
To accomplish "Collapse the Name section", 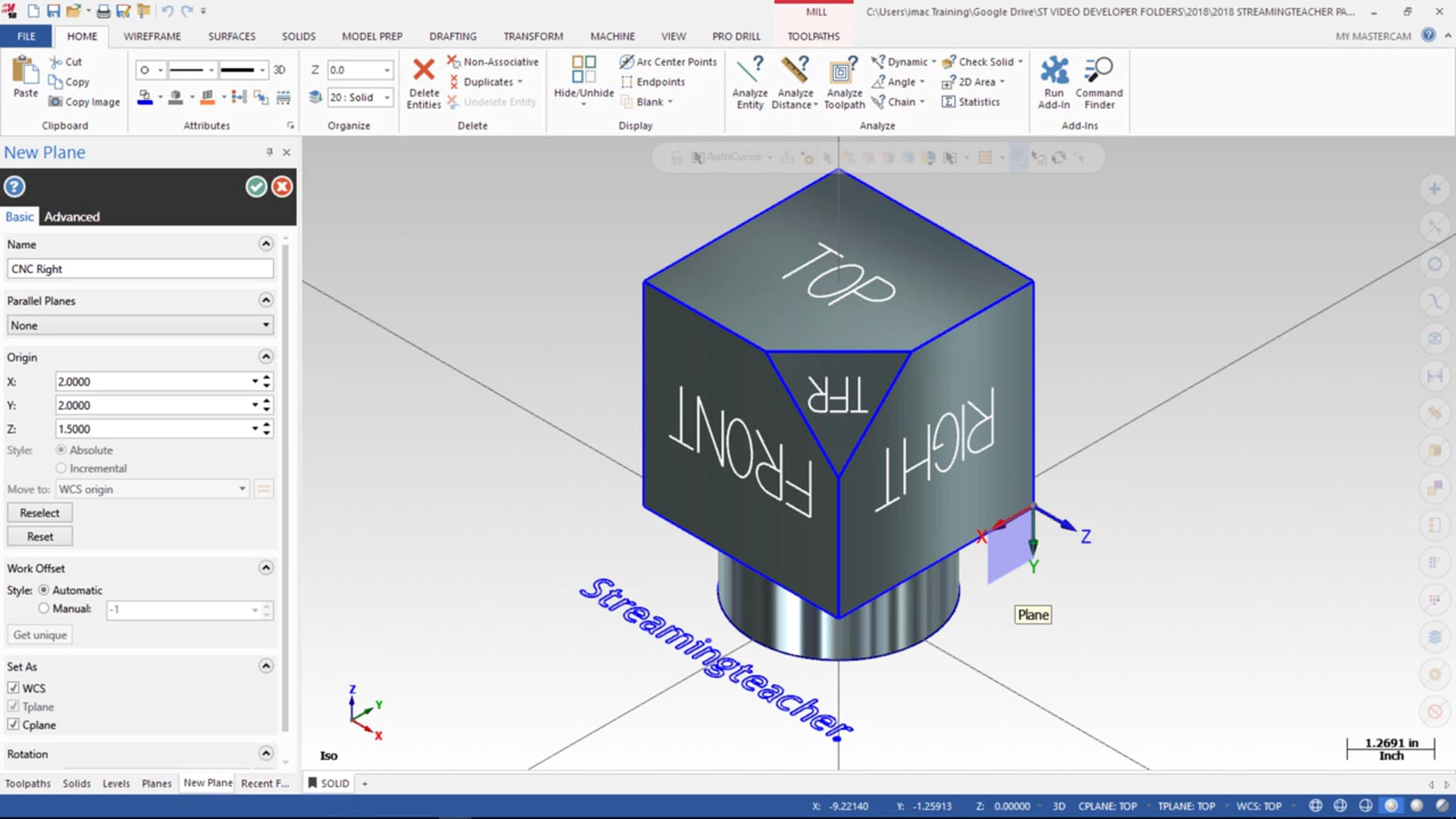I will coord(265,243).
